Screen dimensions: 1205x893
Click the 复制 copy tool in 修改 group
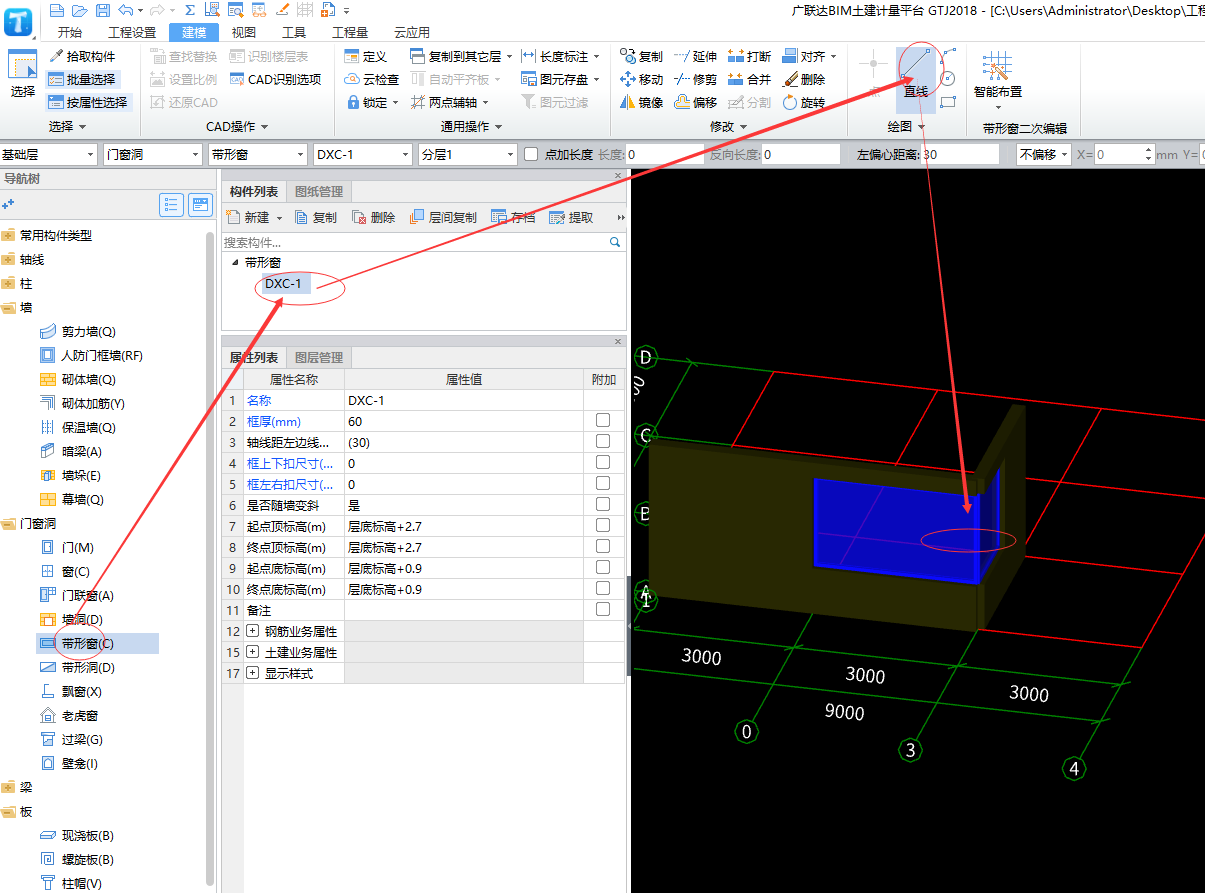tap(641, 56)
